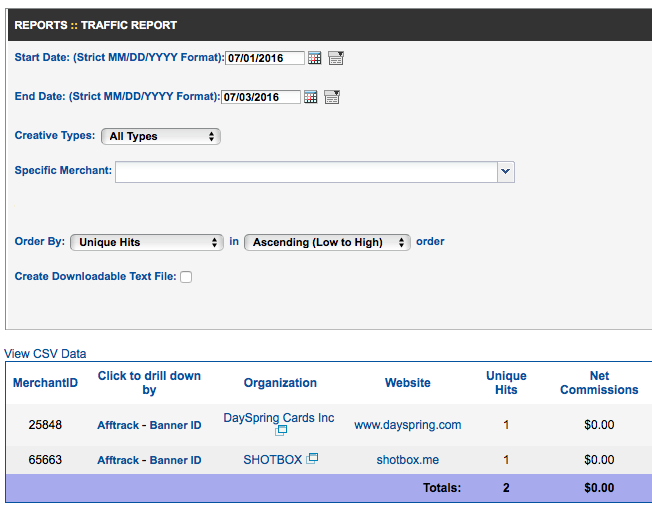This screenshot has height=522, width=652.
Task: Open the shotbox.me website link
Action: click(408, 460)
